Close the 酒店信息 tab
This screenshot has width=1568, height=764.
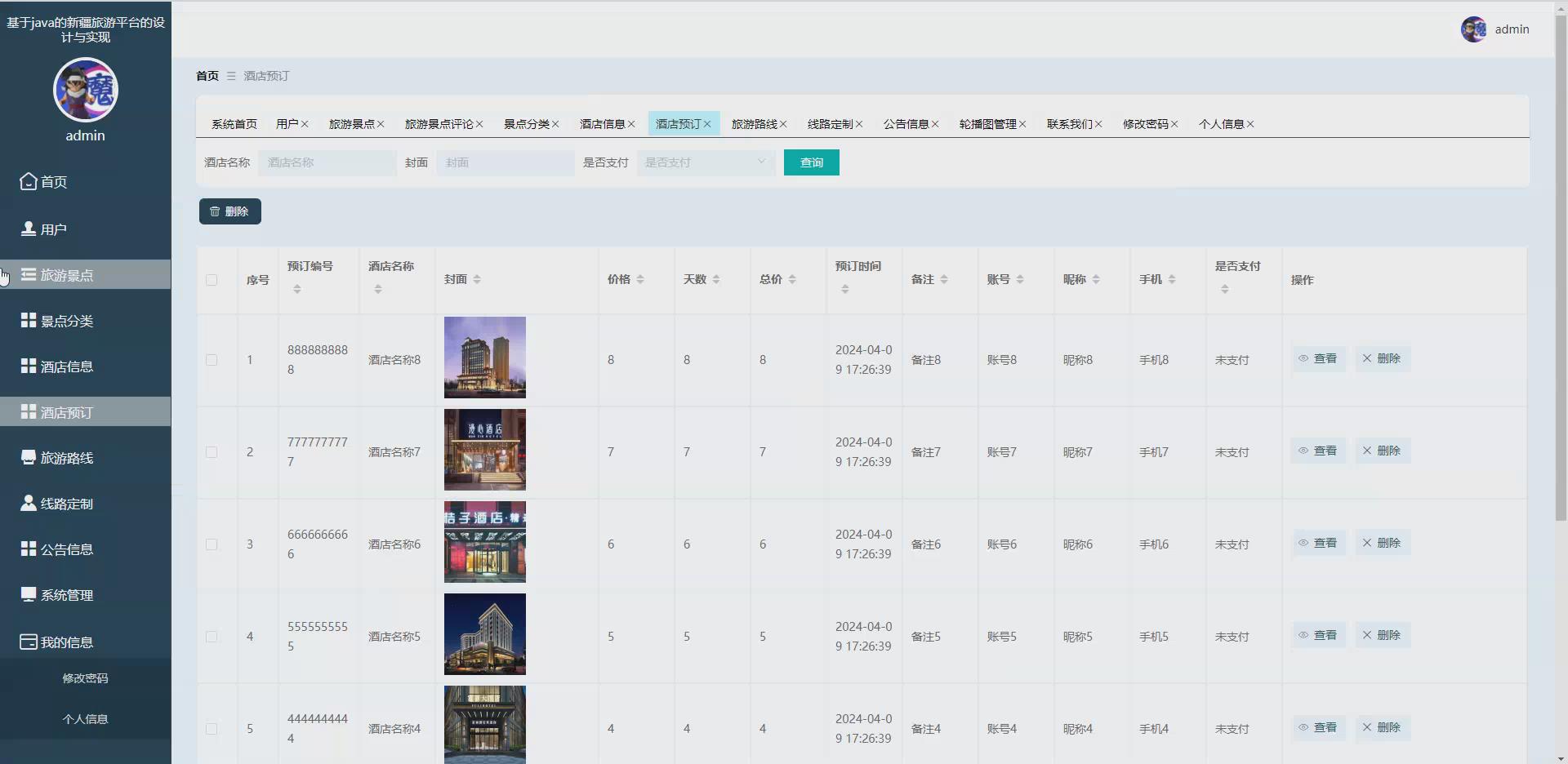tap(631, 124)
